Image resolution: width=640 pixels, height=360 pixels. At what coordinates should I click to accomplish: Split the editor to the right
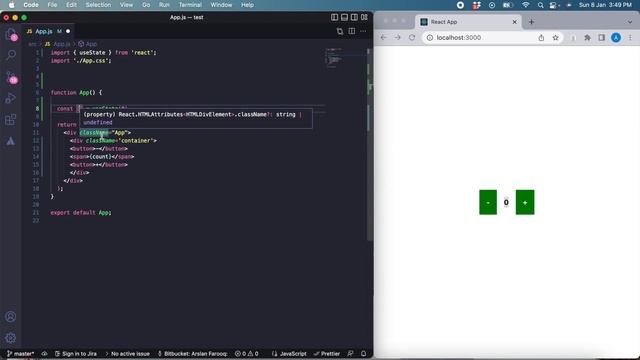(351, 31)
